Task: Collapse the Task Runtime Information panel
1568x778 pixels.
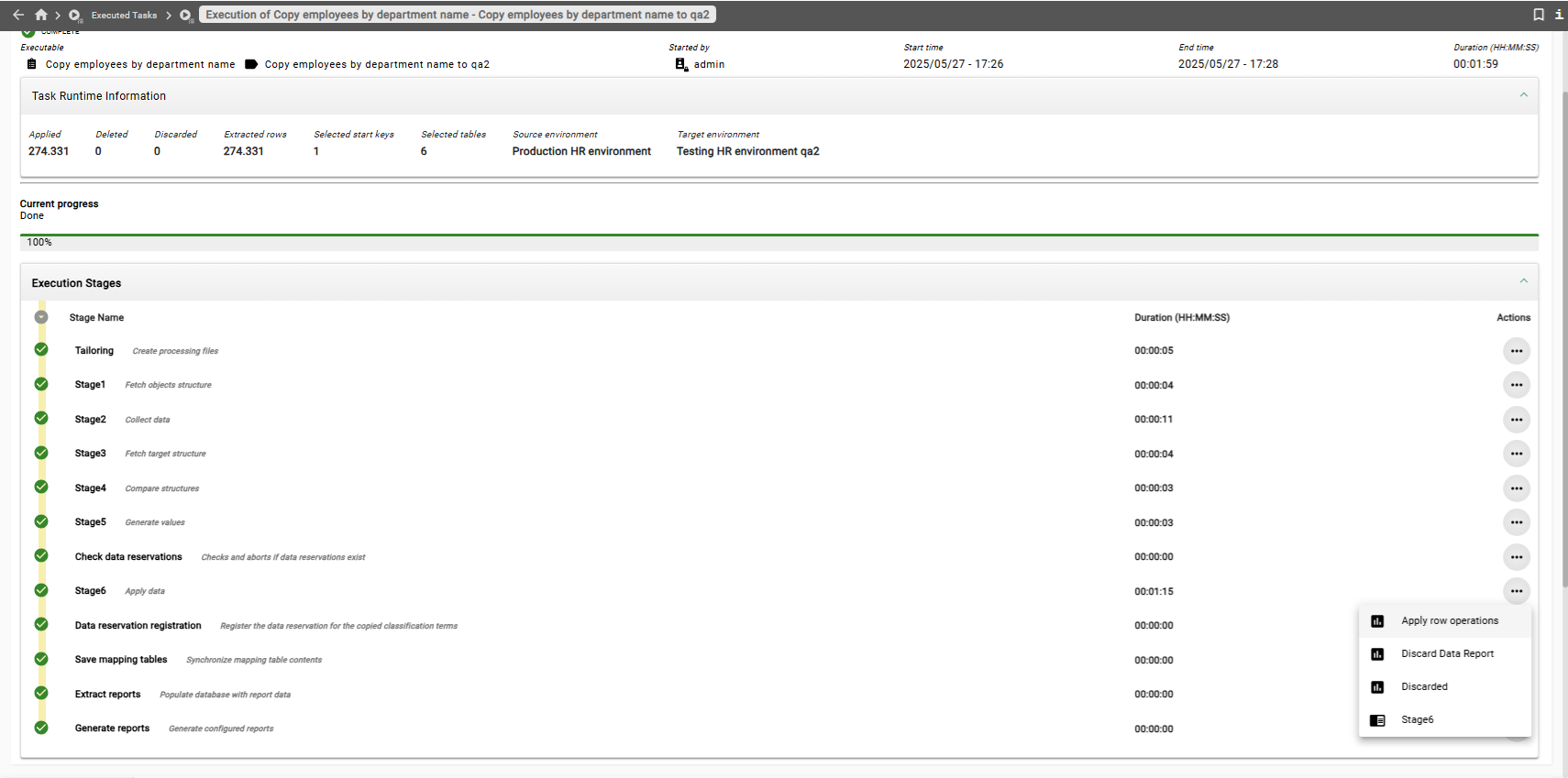Action: point(1524,95)
